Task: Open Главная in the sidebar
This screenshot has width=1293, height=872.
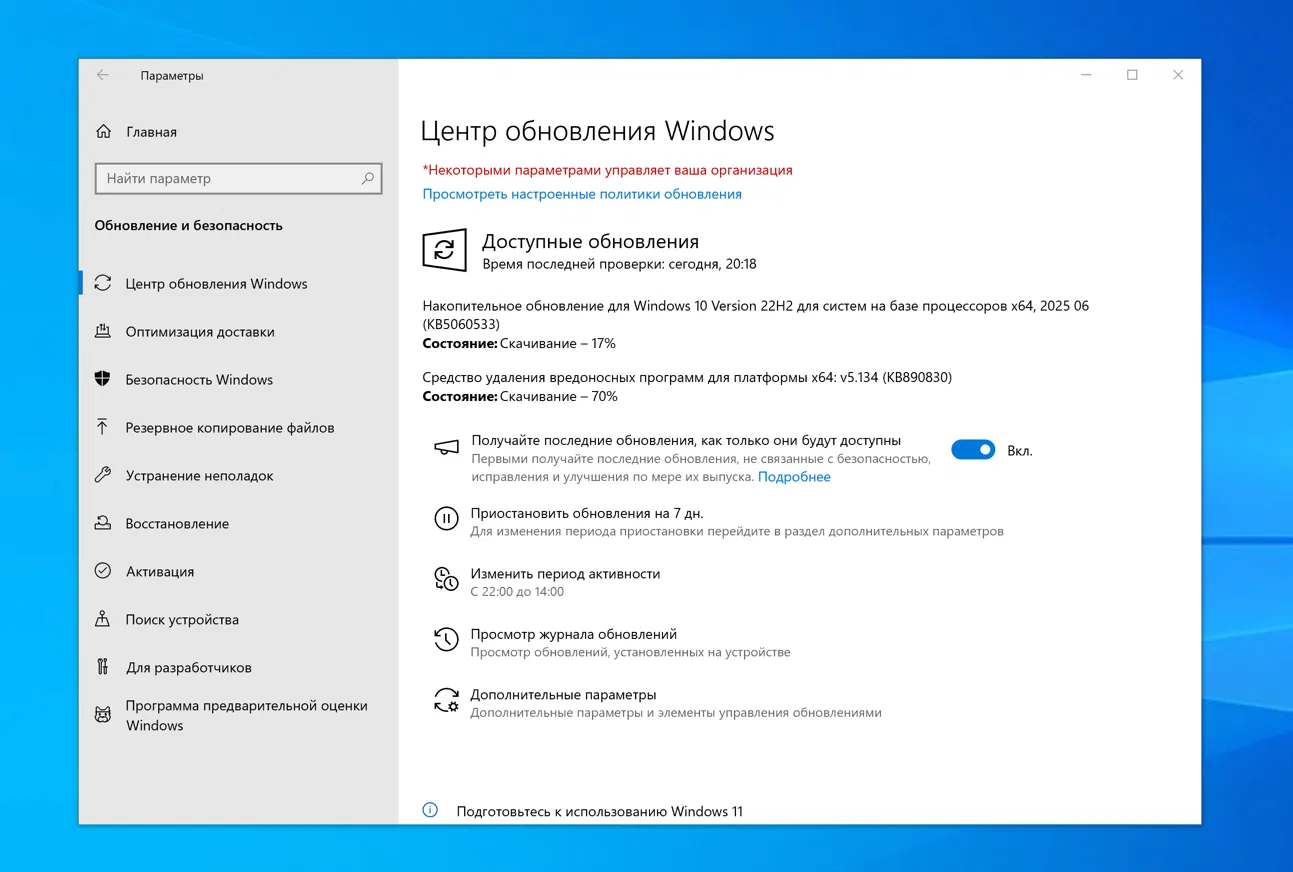Action: click(152, 132)
